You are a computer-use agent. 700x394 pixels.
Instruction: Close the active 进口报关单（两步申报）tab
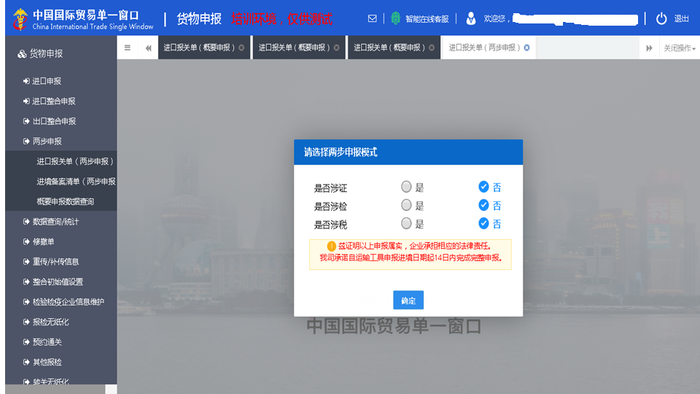[x=527, y=48]
